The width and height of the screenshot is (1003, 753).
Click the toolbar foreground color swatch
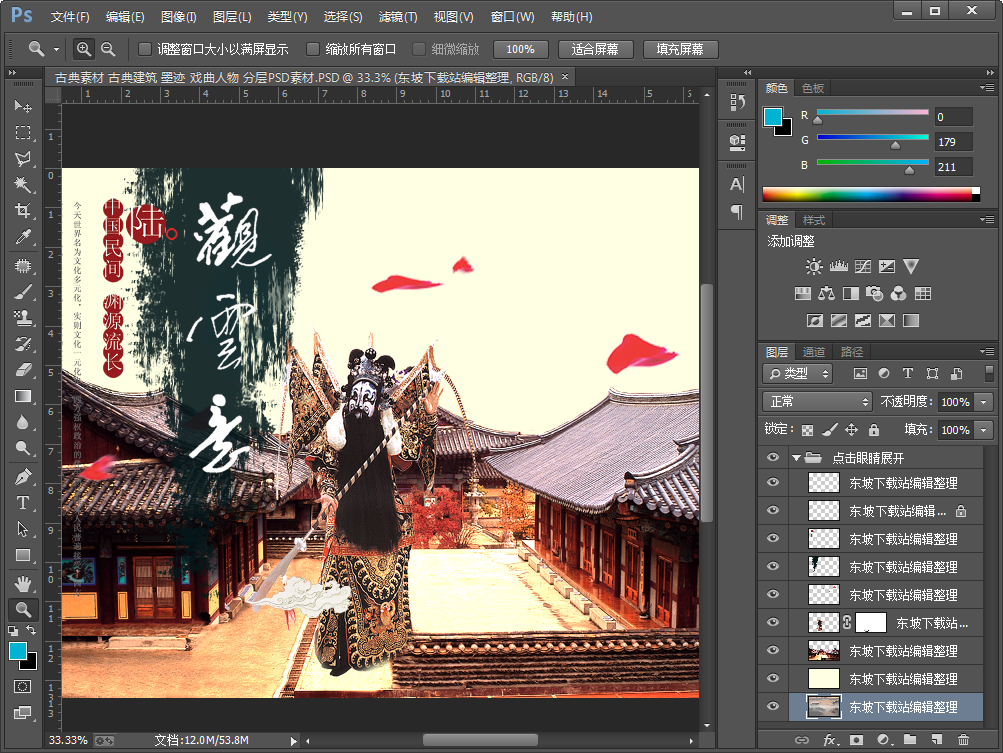(18, 651)
